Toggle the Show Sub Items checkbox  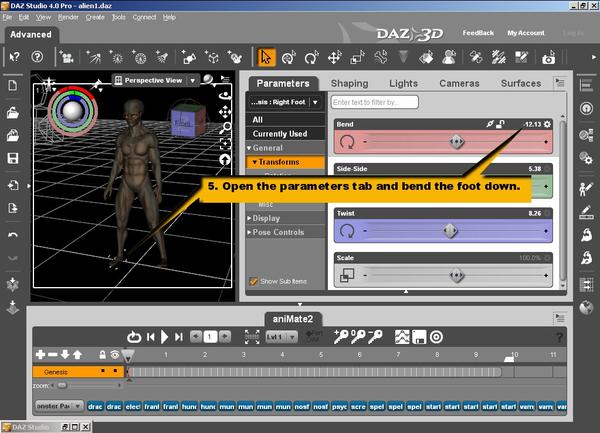pos(253,282)
